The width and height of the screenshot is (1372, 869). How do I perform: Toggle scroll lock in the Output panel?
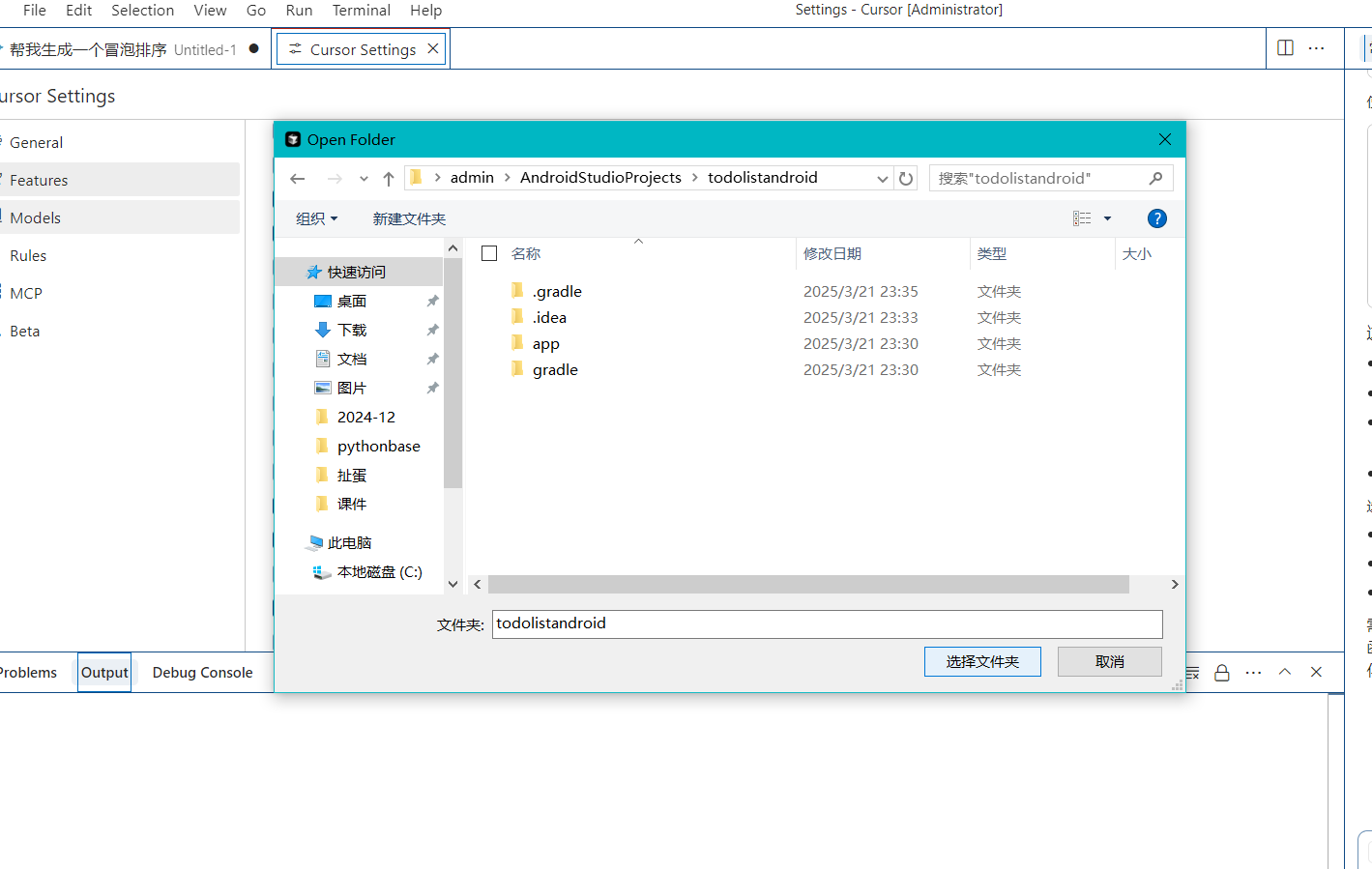1222,671
